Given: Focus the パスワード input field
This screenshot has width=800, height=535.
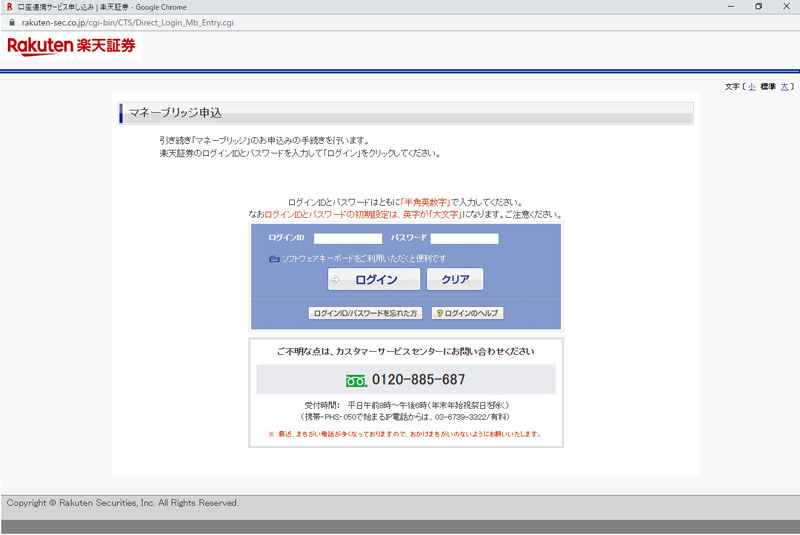Looking at the screenshot, I should pos(464,239).
